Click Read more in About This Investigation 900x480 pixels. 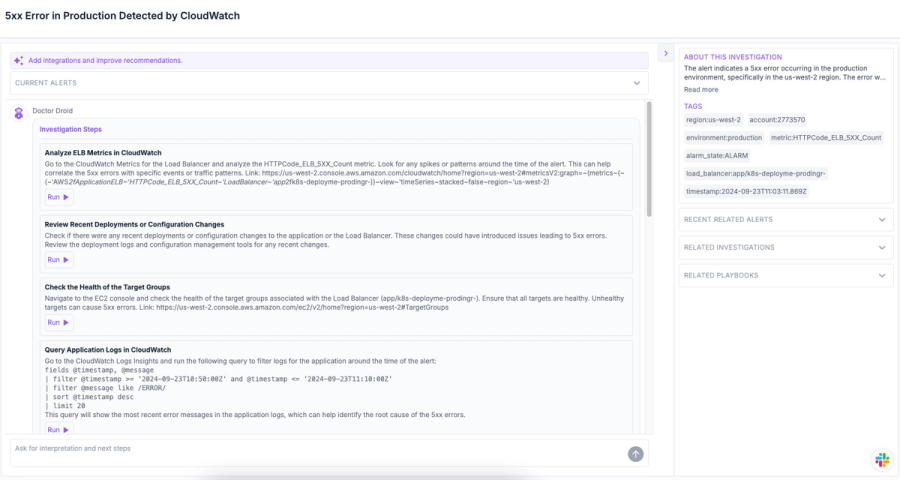pyautogui.click(x=701, y=90)
